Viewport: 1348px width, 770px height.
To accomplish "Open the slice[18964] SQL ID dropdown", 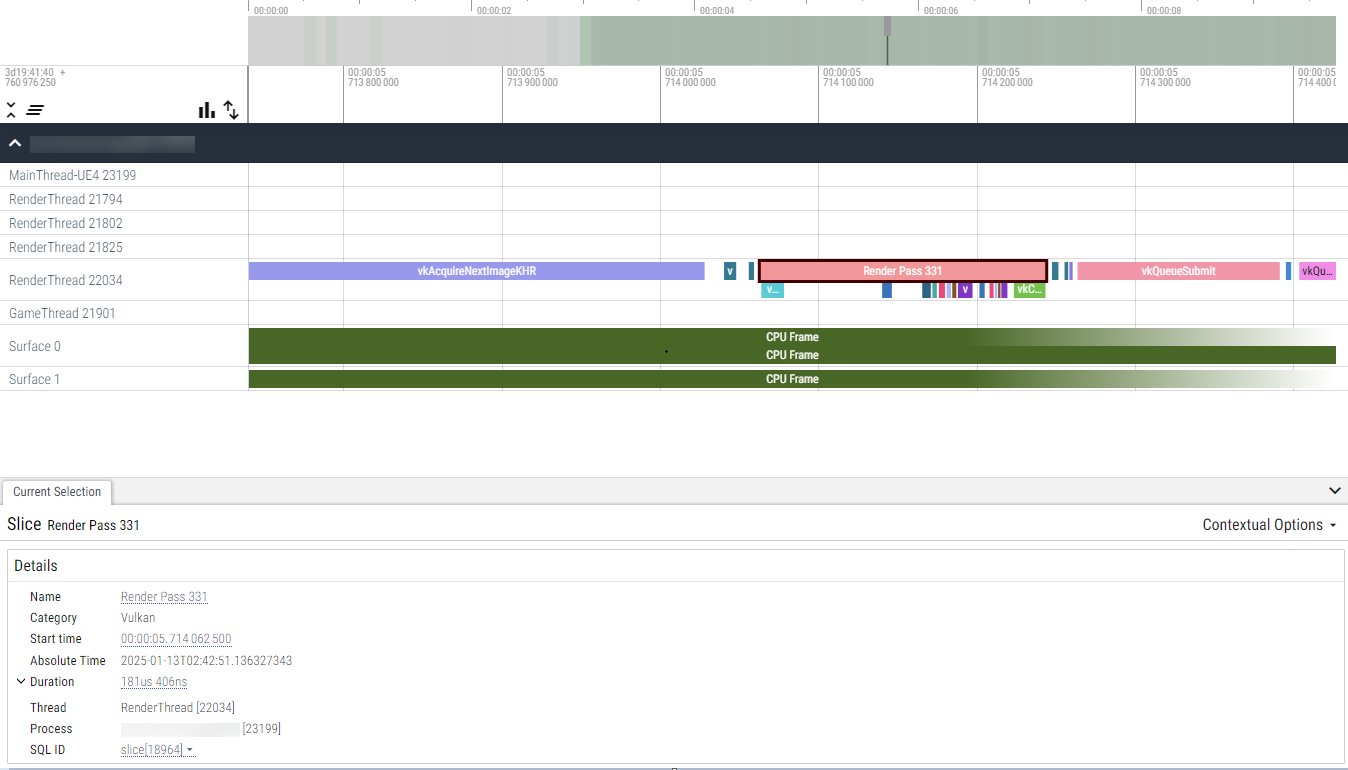I will pyautogui.click(x=157, y=749).
